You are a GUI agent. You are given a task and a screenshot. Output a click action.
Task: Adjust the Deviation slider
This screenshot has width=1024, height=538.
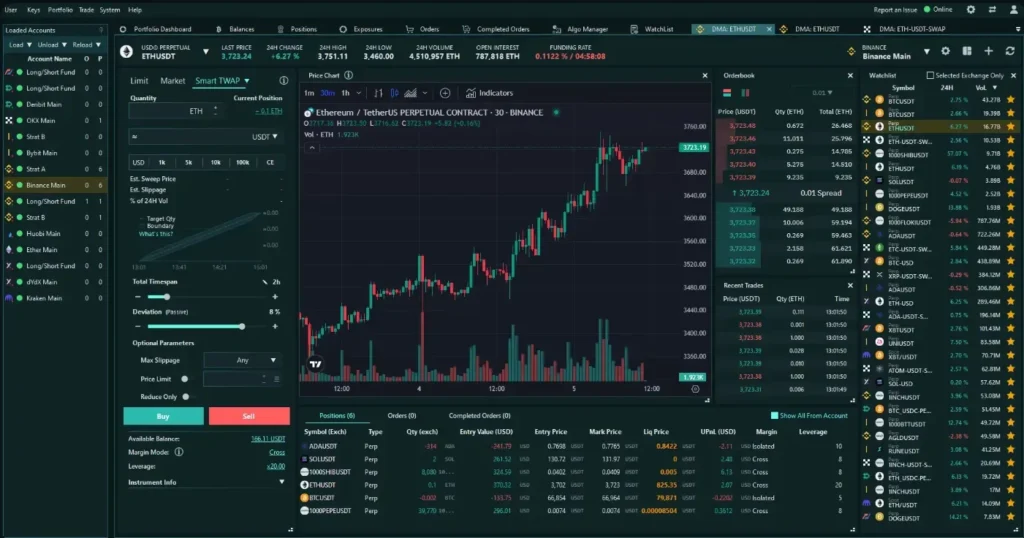(242, 326)
